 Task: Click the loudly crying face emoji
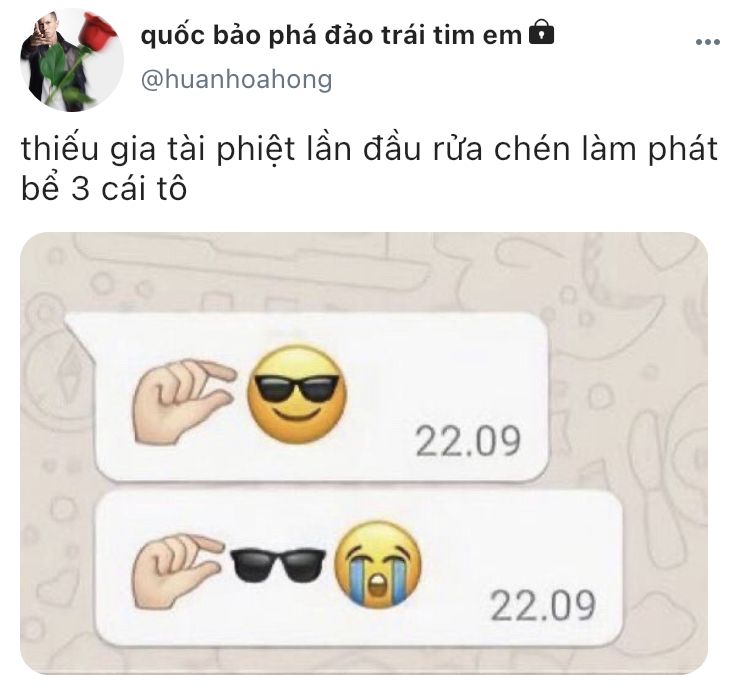[378, 564]
